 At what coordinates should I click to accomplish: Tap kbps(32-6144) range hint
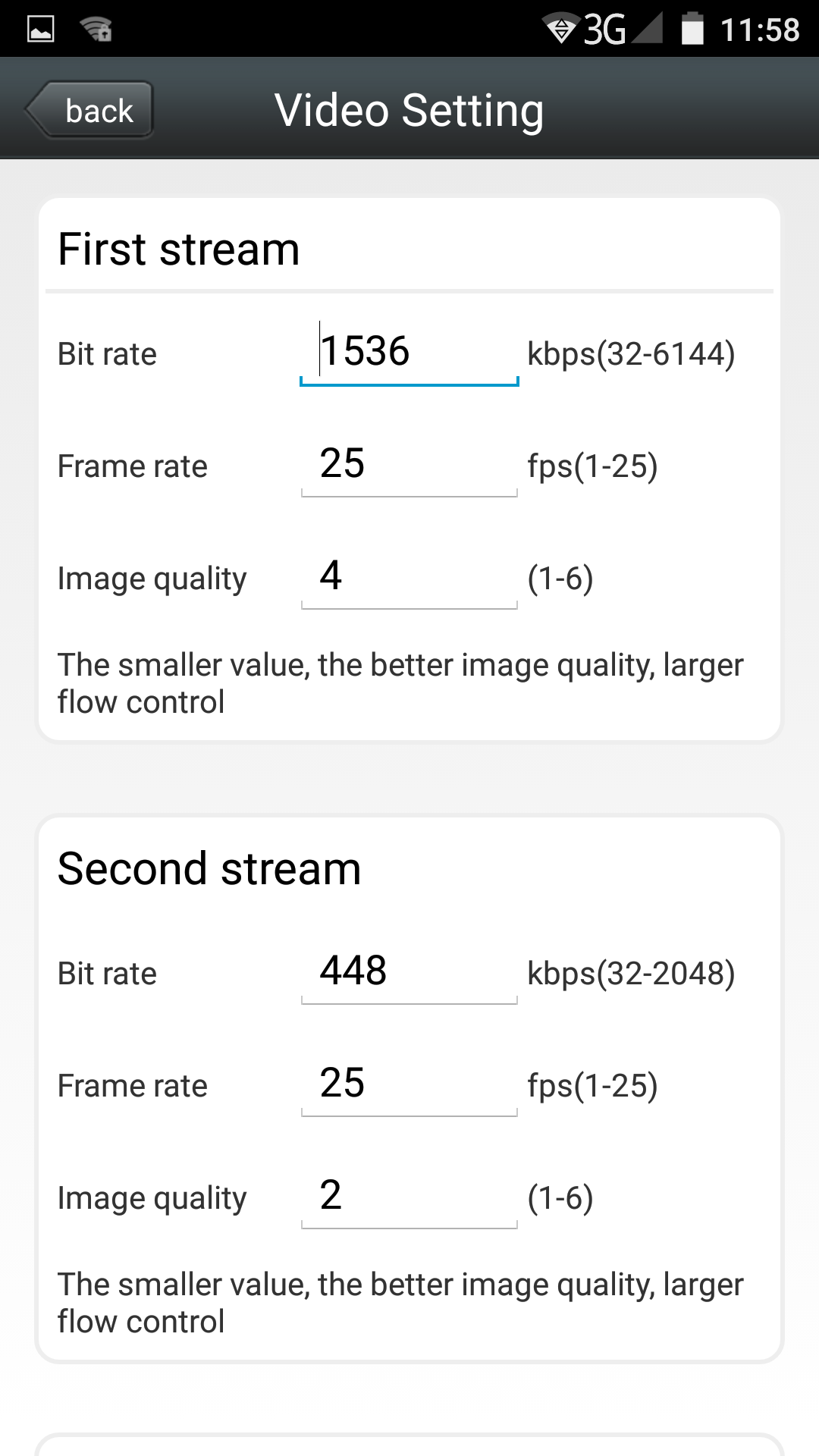(x=631, y=354)
